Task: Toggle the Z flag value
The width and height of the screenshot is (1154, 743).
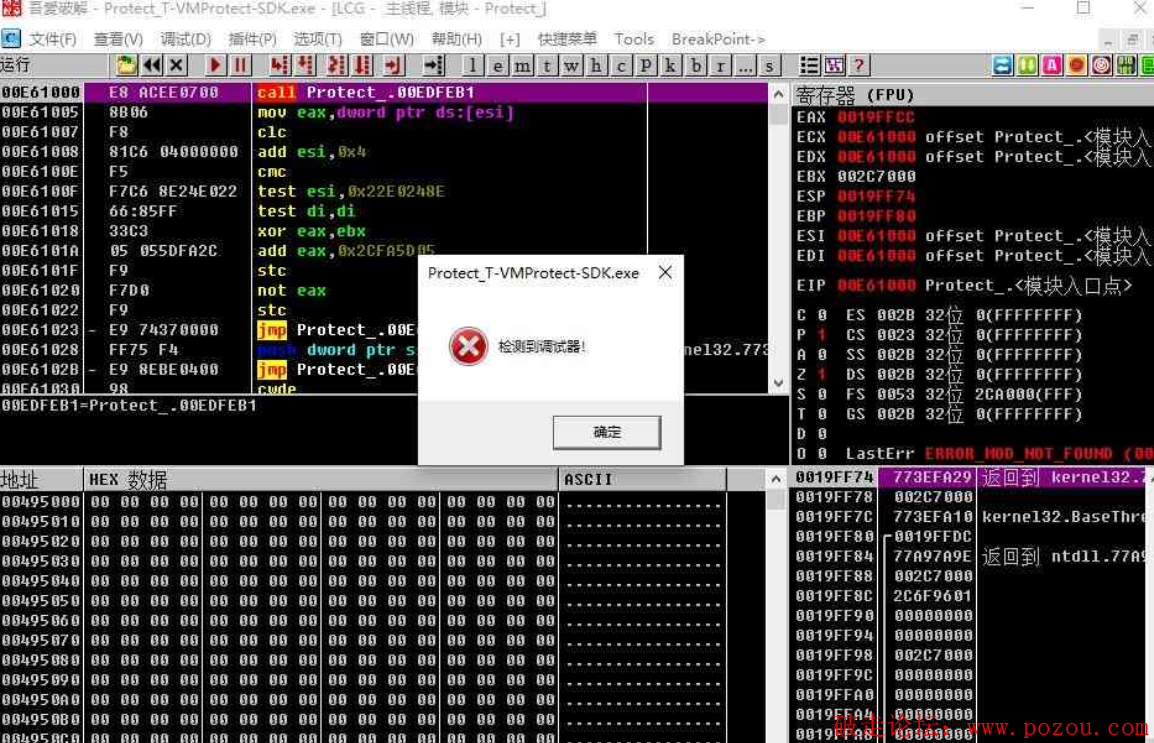Action: [822, 374]
